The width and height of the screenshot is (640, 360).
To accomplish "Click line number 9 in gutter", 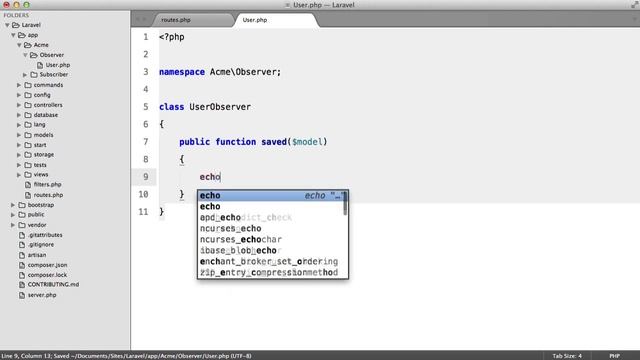I will pyautogui.click(x=146, y=177).
